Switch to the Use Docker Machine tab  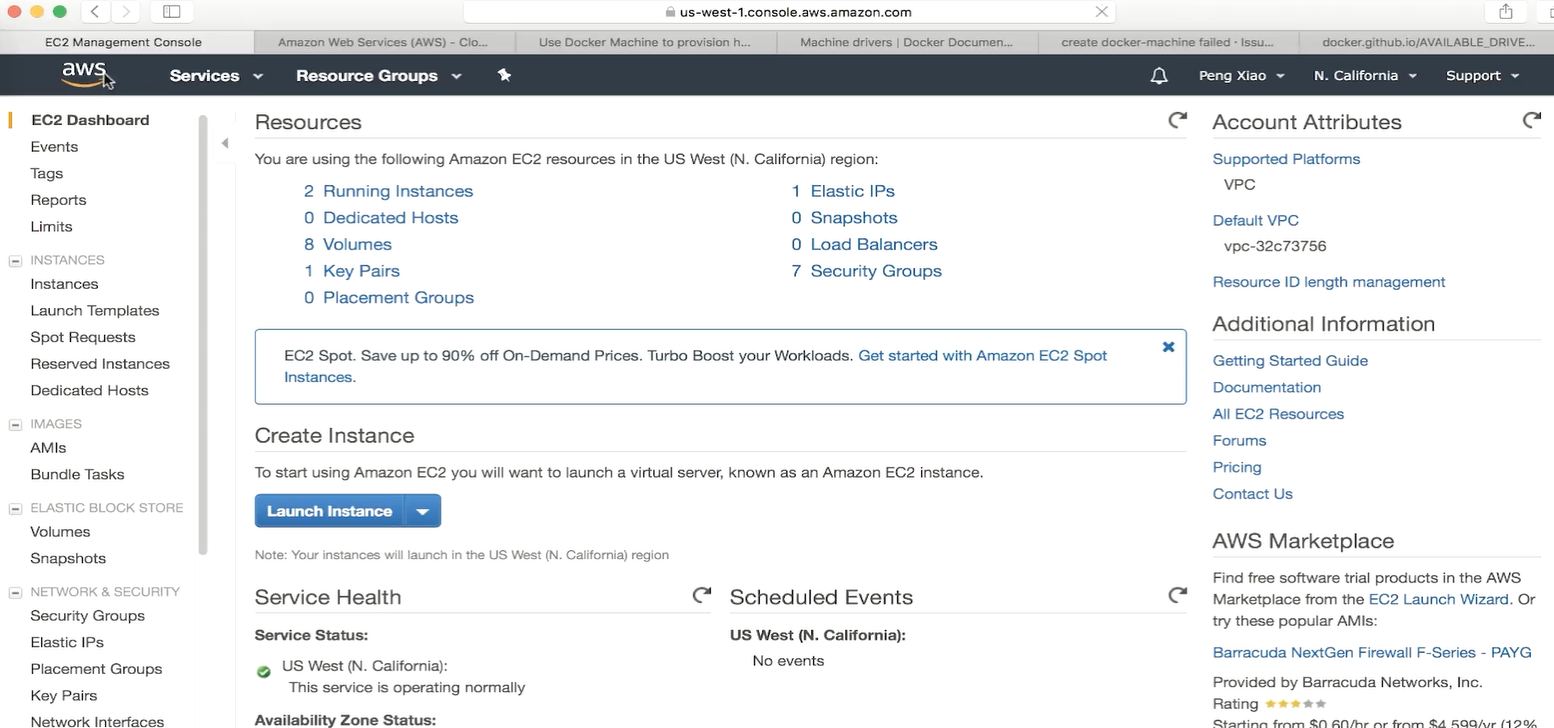[x=645, y=42]
